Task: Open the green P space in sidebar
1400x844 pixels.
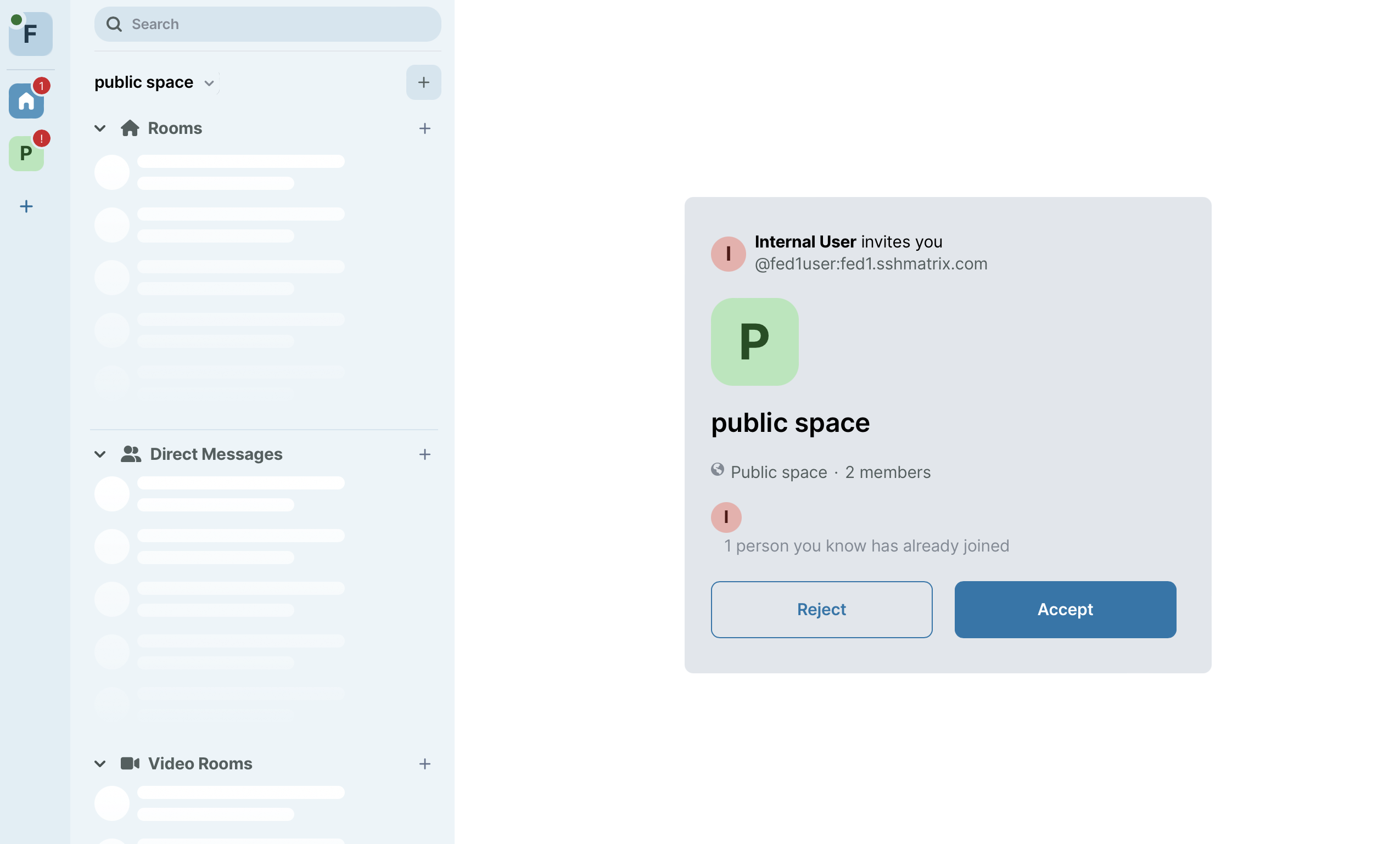Action: click(26, 153)
